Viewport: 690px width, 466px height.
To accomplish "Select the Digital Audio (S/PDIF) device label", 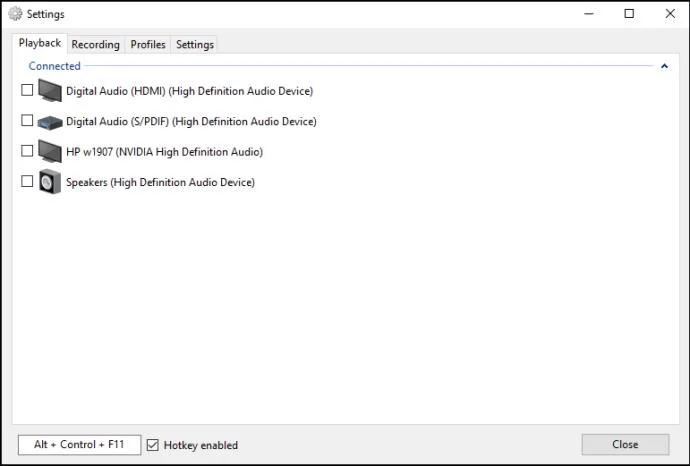I will point(191,121).
